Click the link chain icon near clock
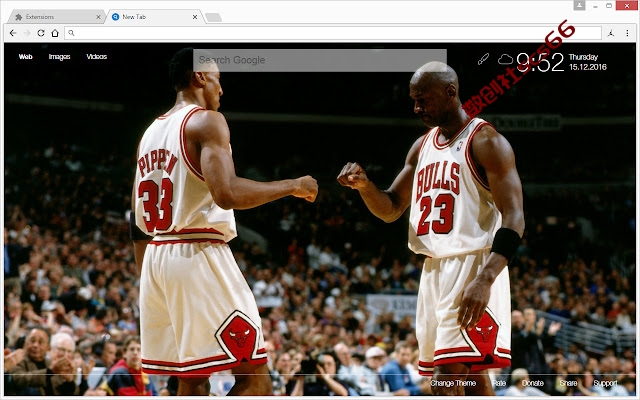Viewport: 640px width, 400px height. point(484,59)
